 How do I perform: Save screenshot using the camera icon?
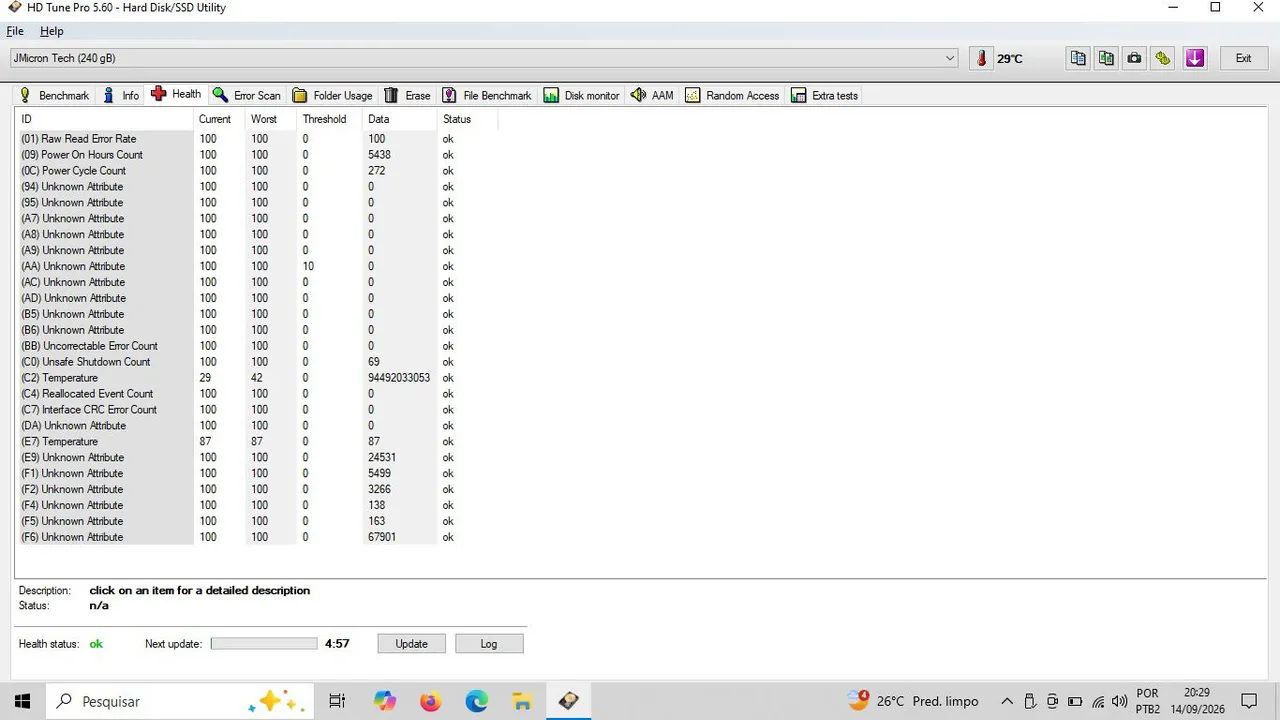click(1134, 58)
